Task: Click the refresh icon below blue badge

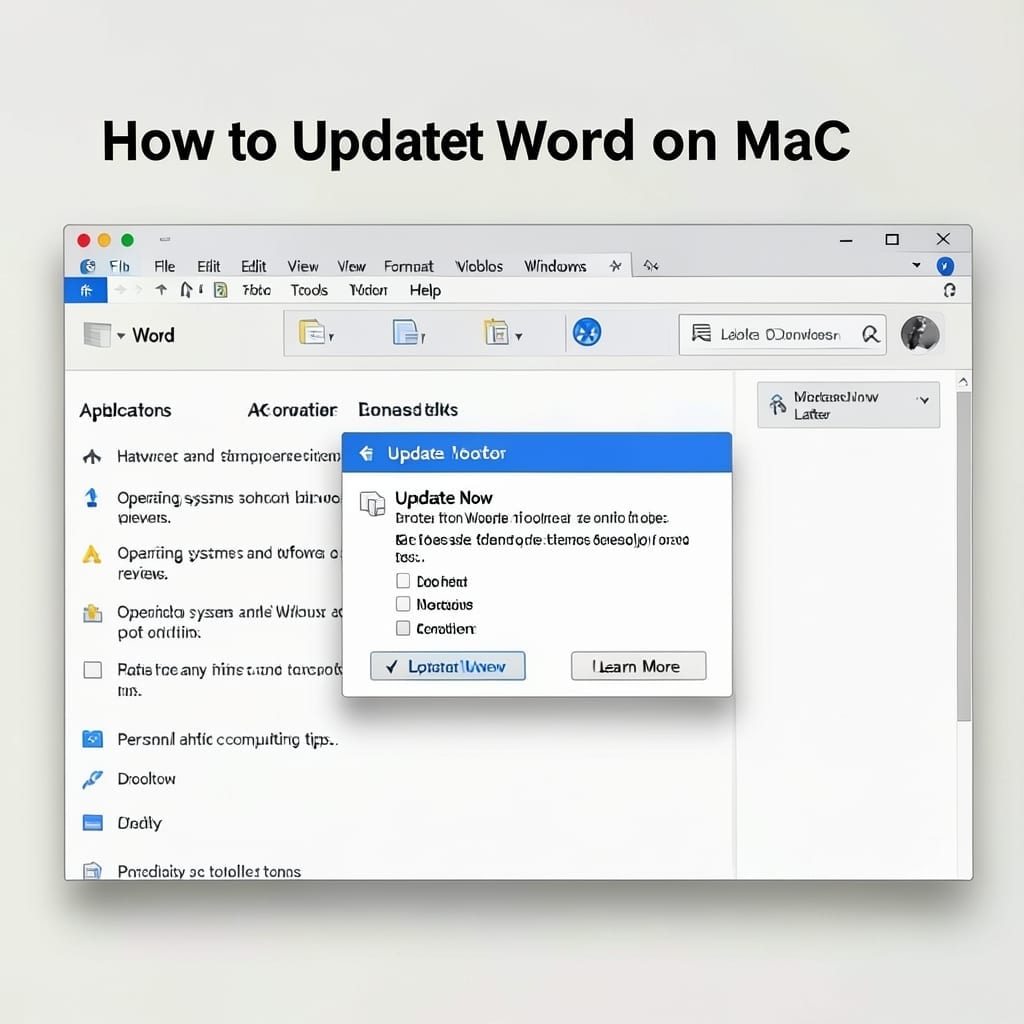Action: 950,291
